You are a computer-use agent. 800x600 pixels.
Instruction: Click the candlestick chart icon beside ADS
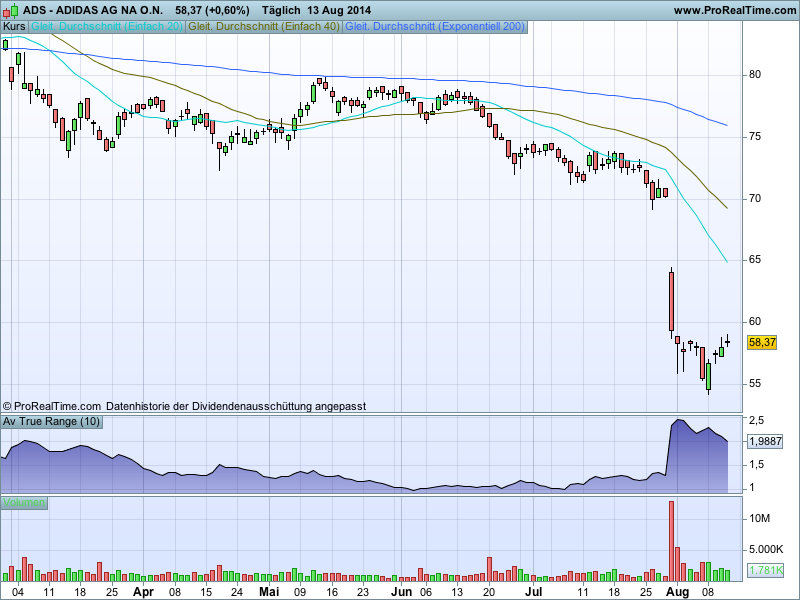[10, 9]
